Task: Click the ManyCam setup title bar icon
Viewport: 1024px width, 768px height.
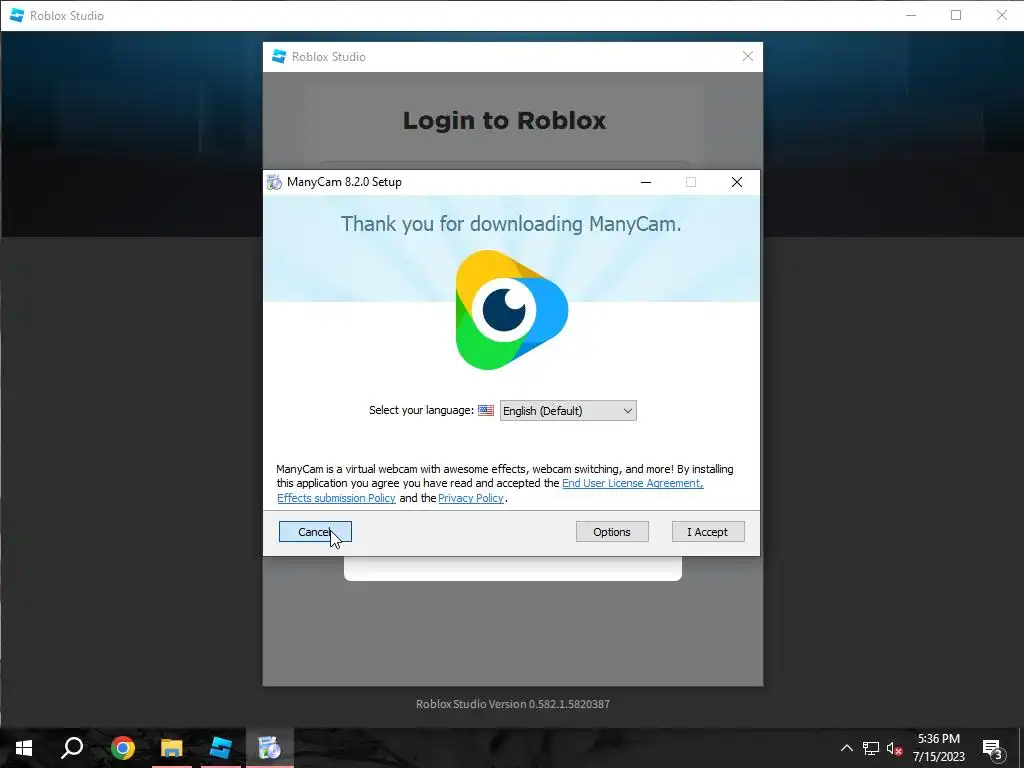Action: (x=275, y=182)
